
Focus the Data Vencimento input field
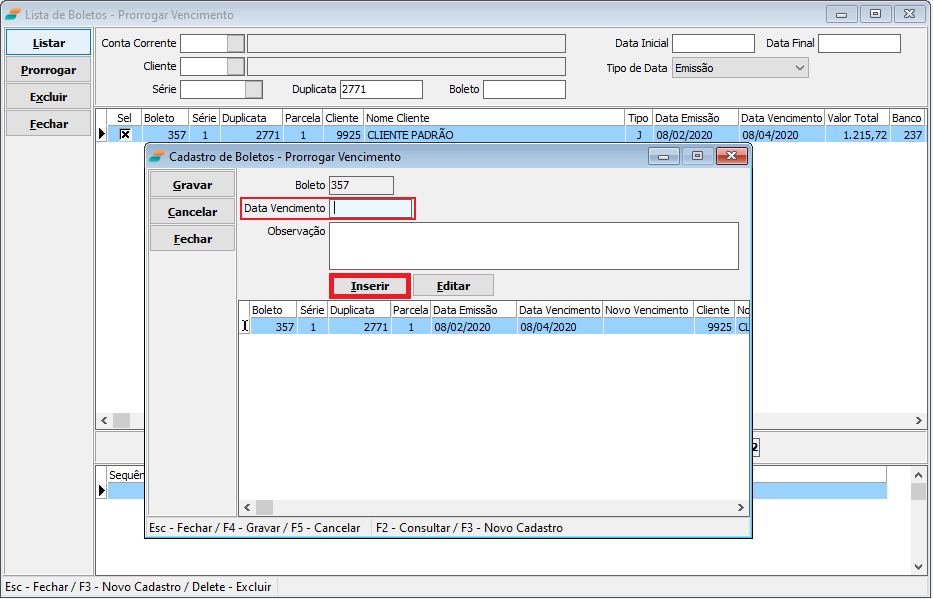coord(371,208)
